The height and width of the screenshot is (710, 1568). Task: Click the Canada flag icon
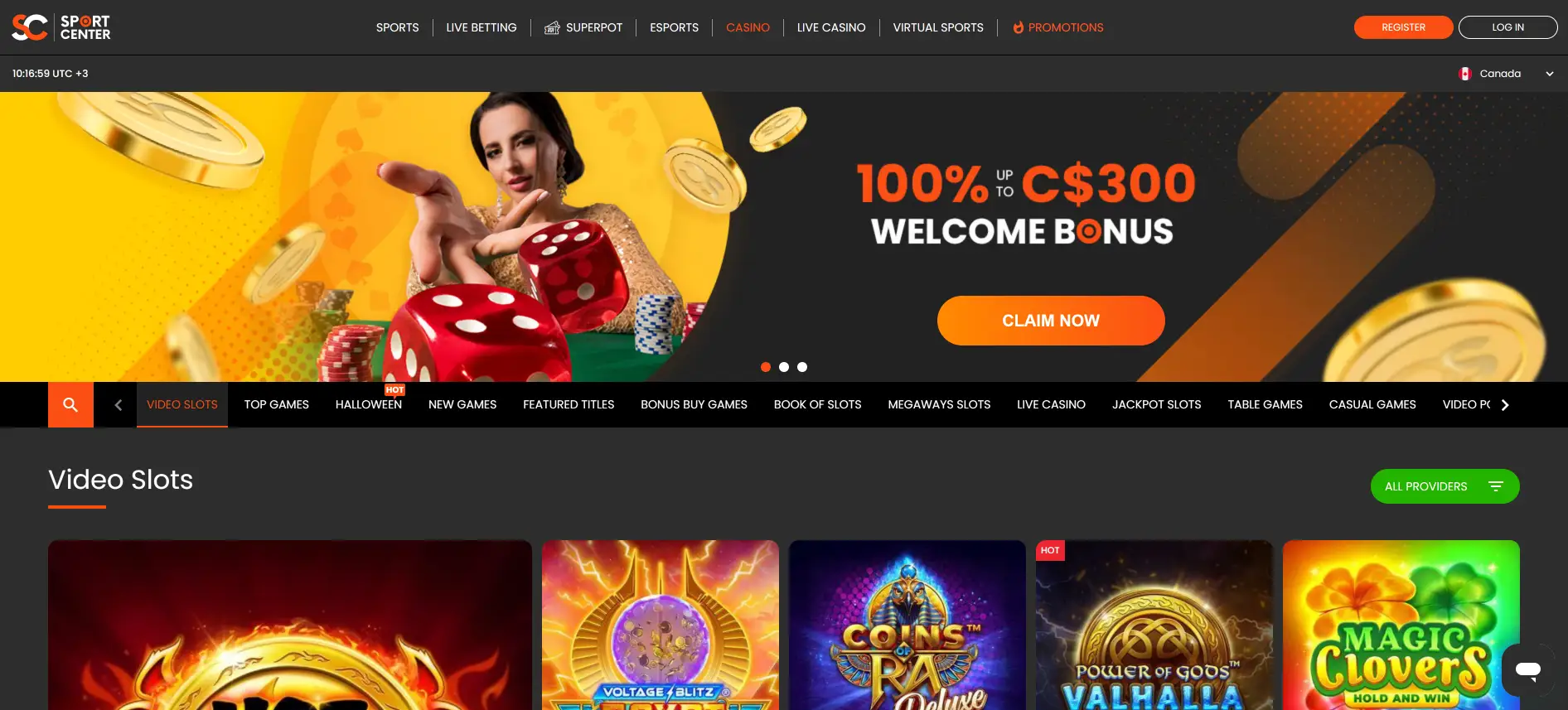click(1465, 74)
